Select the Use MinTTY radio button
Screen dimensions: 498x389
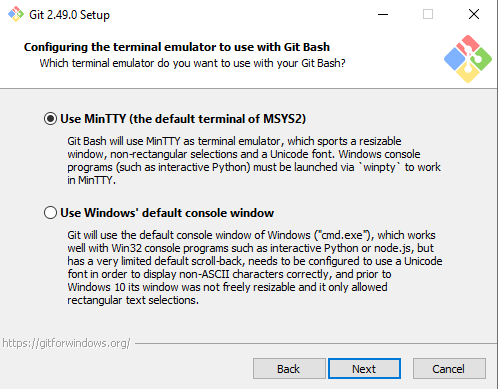50,119
